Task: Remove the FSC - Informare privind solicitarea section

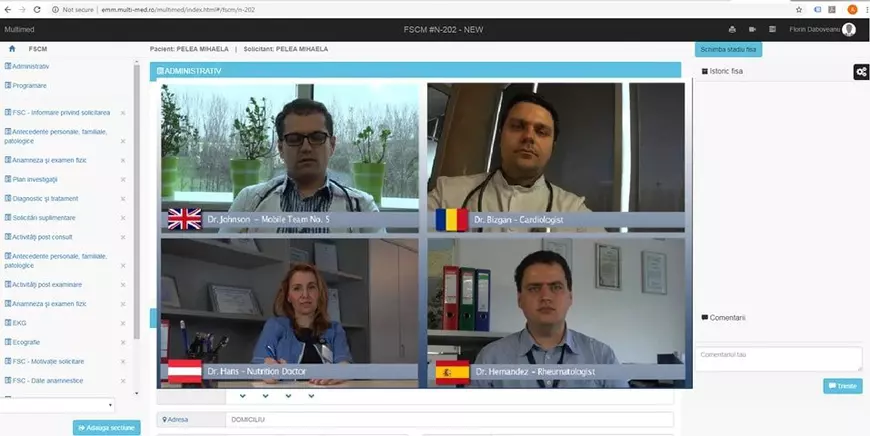Action: (123, 113)
